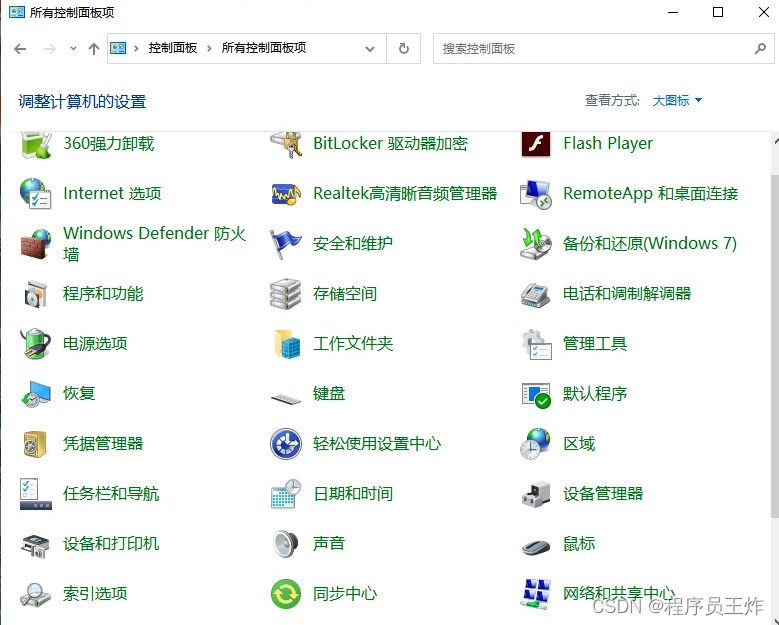Click the RemoteApp 和桌面连接 icon
Screen dimensions: 779x625
point(536,194)
